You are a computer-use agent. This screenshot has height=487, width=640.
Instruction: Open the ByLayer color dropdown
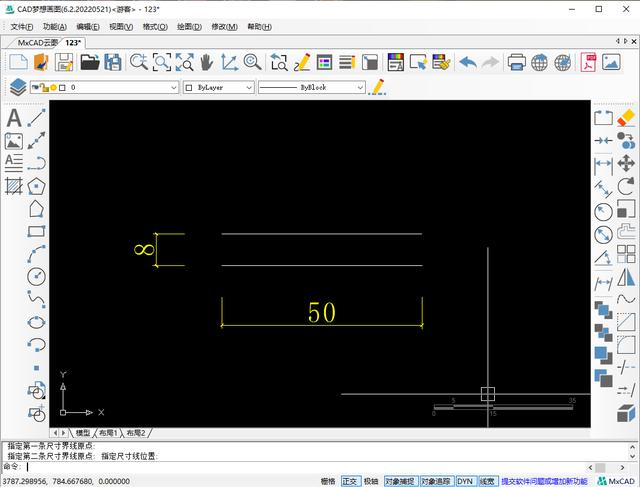pos(248,88)
